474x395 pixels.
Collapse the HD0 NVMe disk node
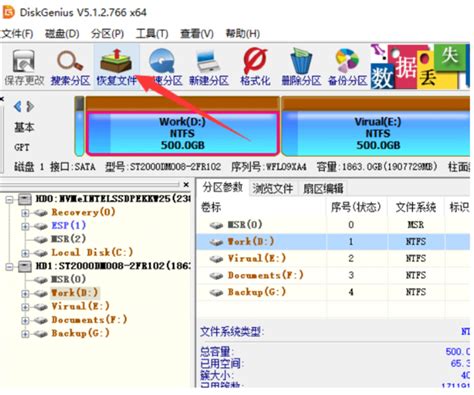pos(9,200)
